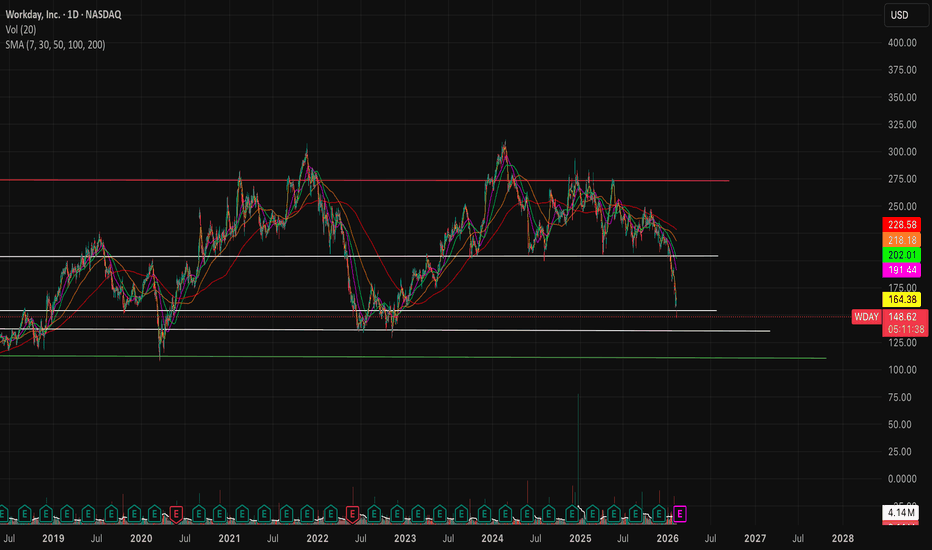Click the red horizontal resistance line near 275
The height and width of the screenshot is (550, 932).
400,180
